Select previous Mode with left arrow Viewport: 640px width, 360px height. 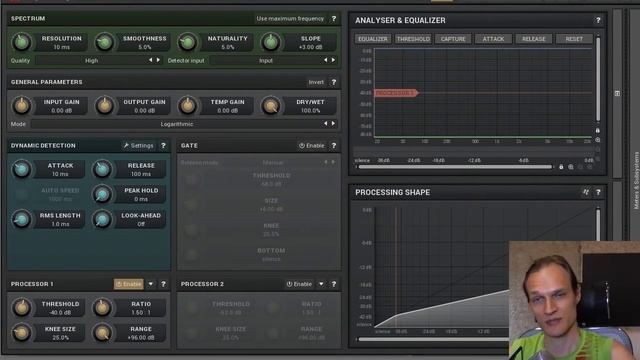coord(325,123)
